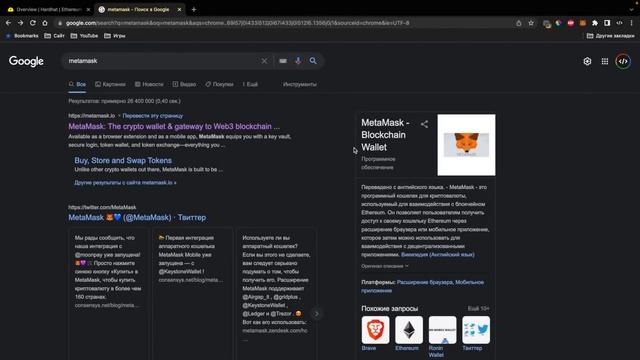Open Другие закладки folder
This screenshot has width=640, height=360.
[x=611, y=36]
